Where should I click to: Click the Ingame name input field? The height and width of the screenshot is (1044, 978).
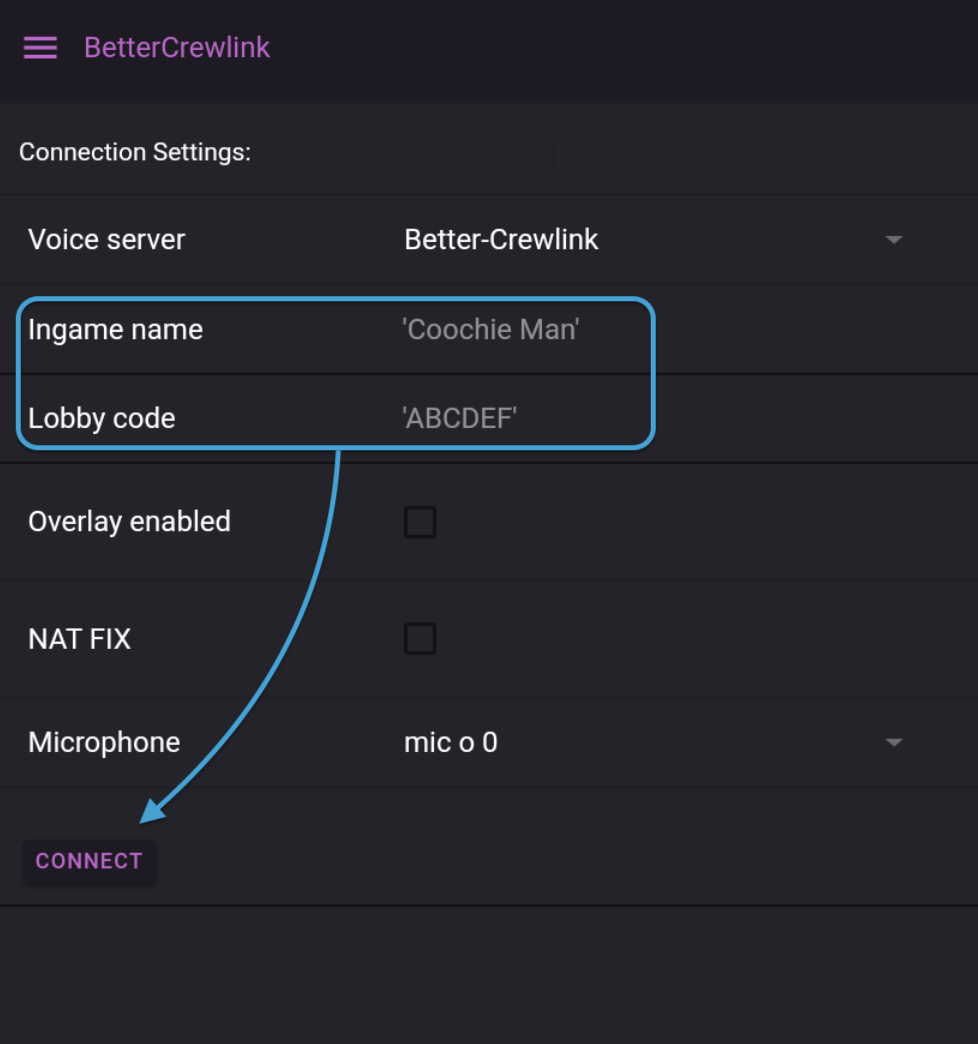[491, 329]
